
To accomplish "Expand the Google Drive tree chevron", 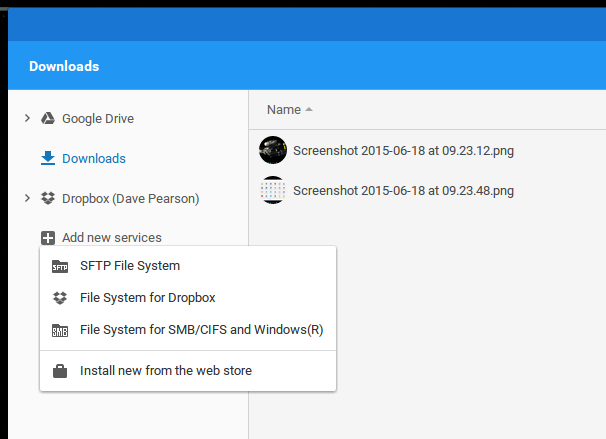I will [27, 118].
